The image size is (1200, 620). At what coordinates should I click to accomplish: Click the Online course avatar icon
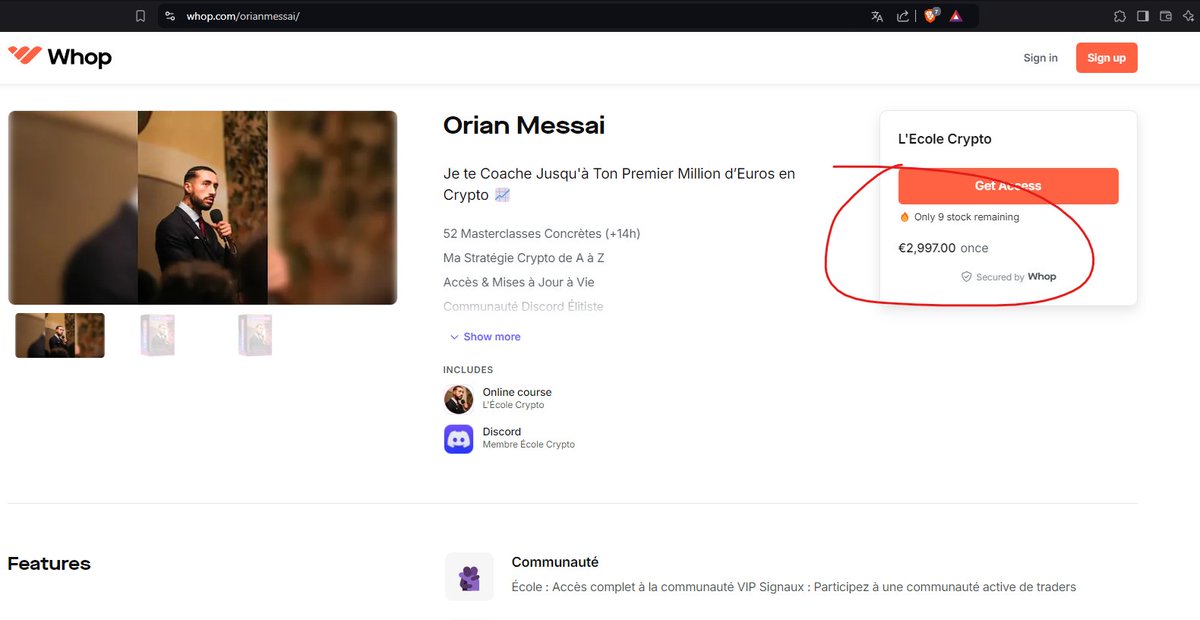tap(458, 399)
